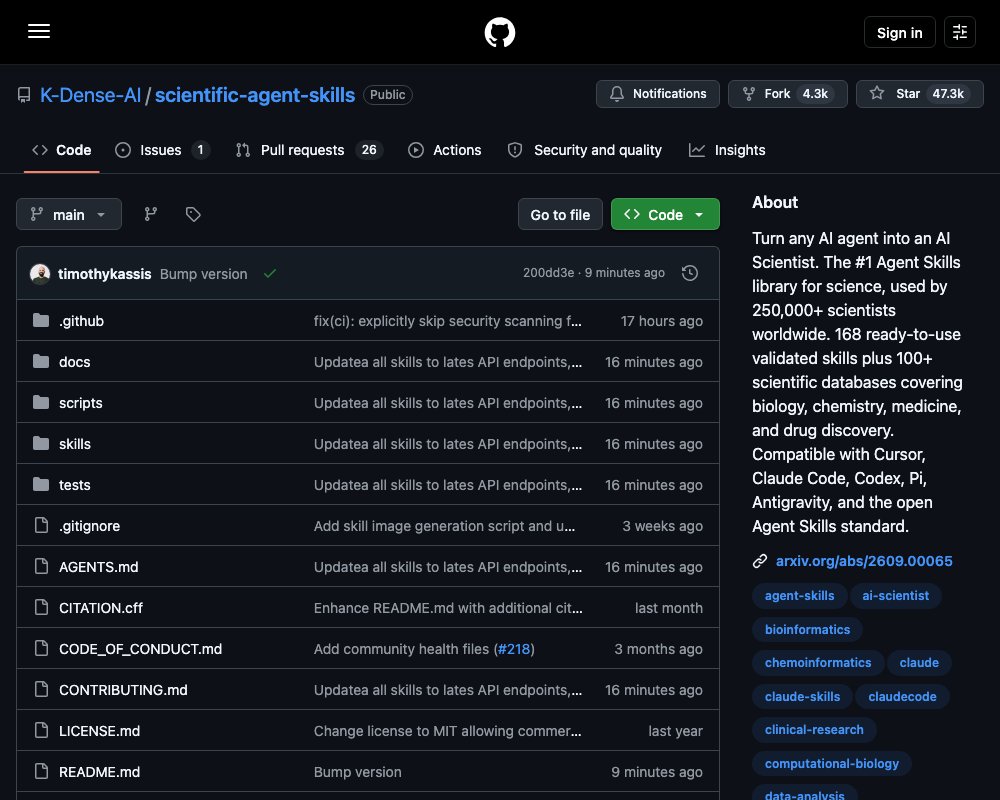Image resolution: width=1000 pixels, height=800 pixels.
Task: Fork the repository
Action: coord(787,94)
